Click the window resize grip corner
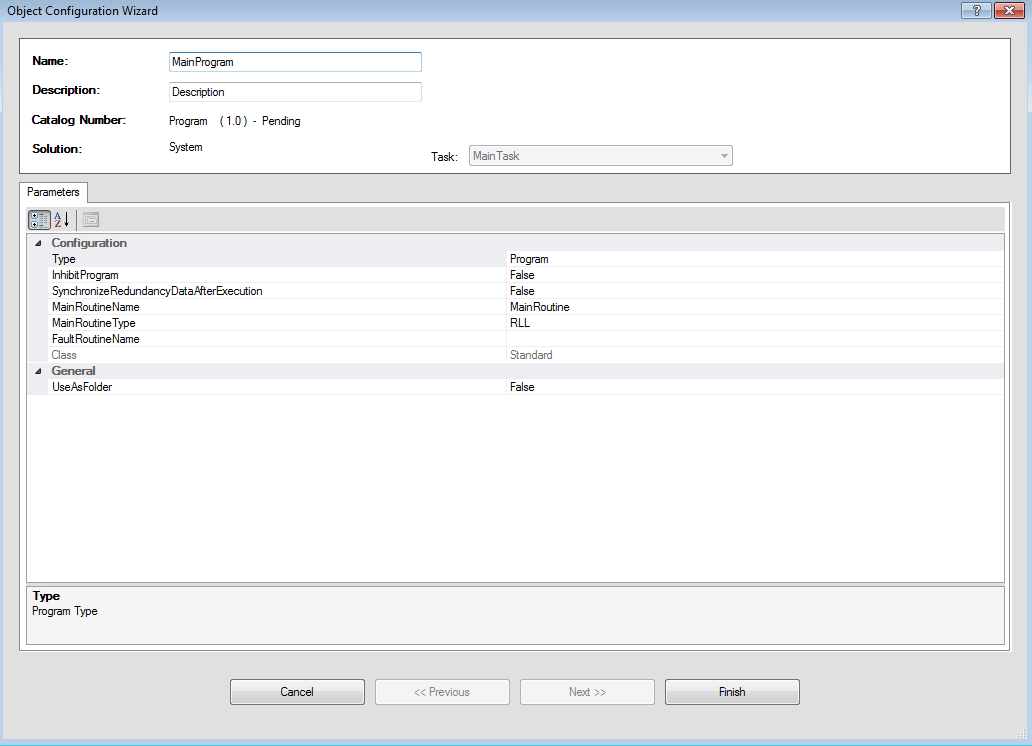 pos(1021,733)
